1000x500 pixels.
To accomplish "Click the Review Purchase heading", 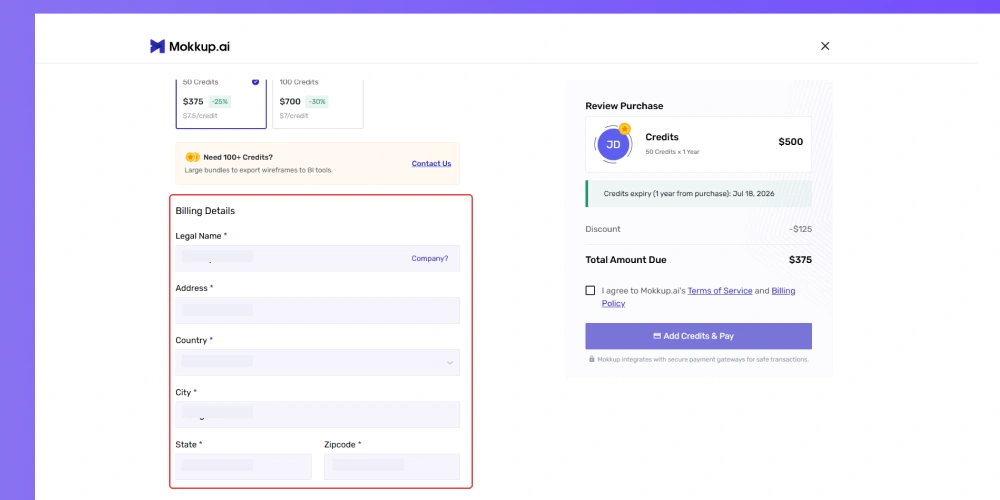I will point(624,106).
